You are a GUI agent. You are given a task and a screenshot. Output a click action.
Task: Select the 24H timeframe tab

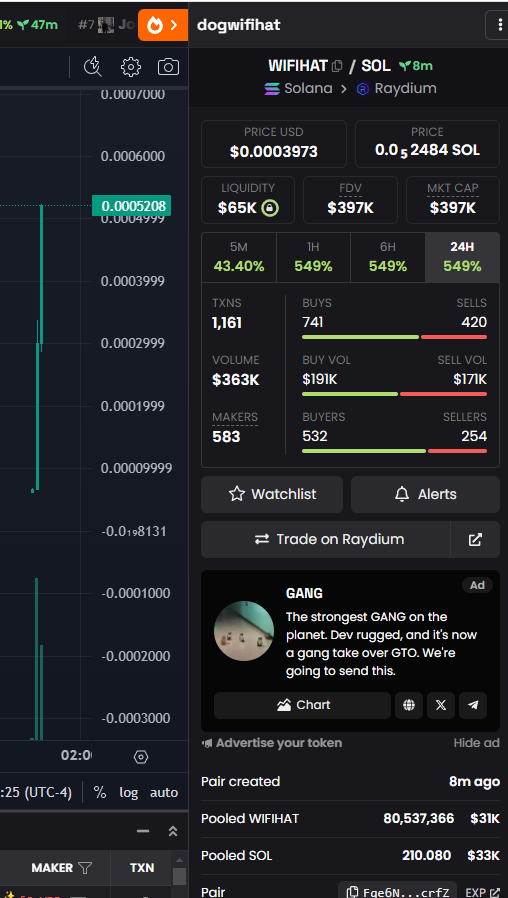click(462, 257)
